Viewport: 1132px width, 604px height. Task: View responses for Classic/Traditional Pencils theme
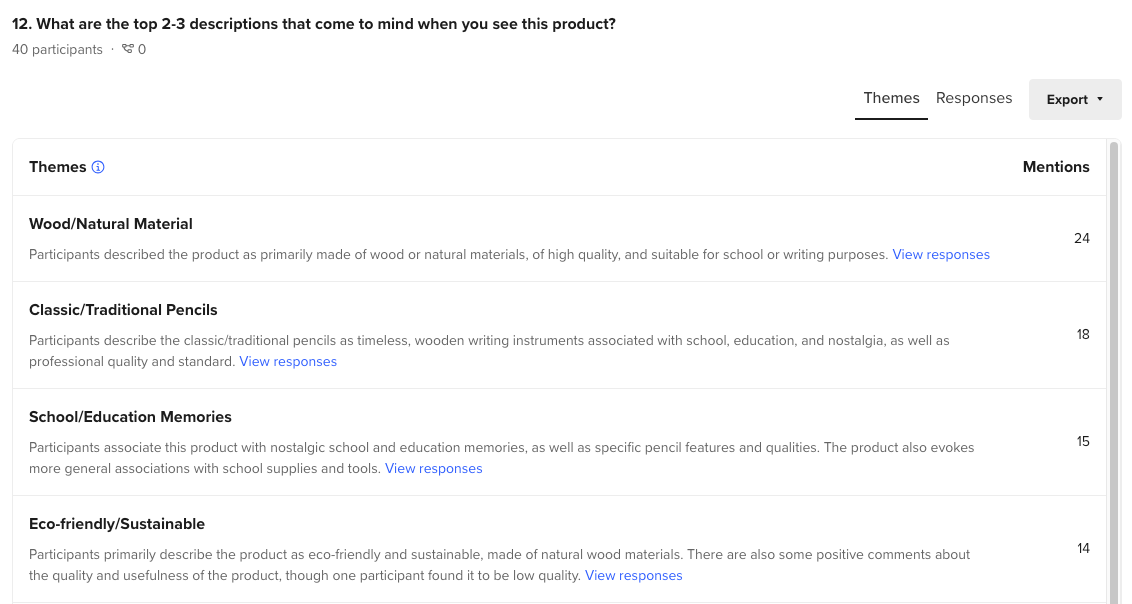pyautogui.click(x=287, y=361)
